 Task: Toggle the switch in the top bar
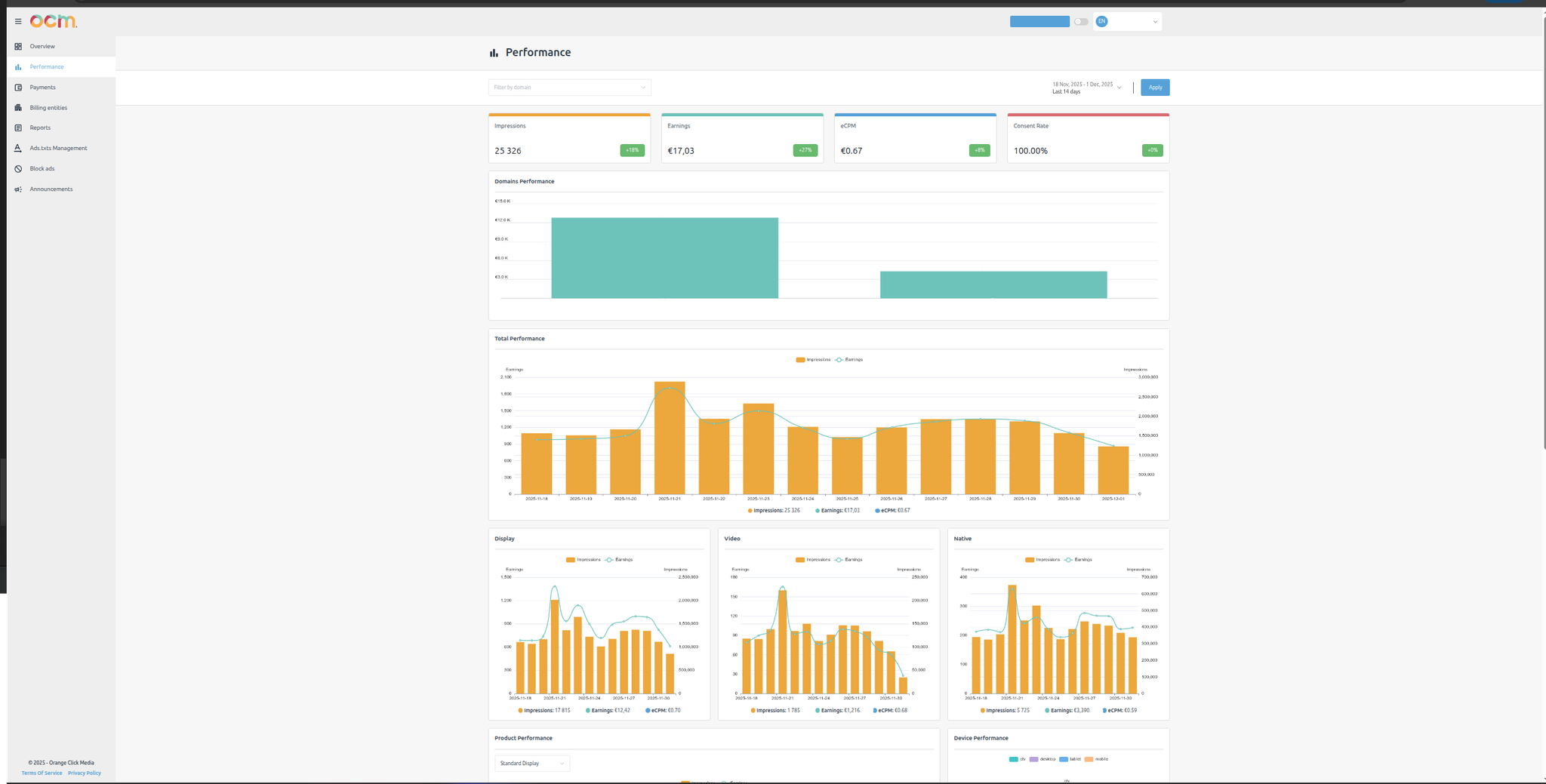pos(1080,21)
